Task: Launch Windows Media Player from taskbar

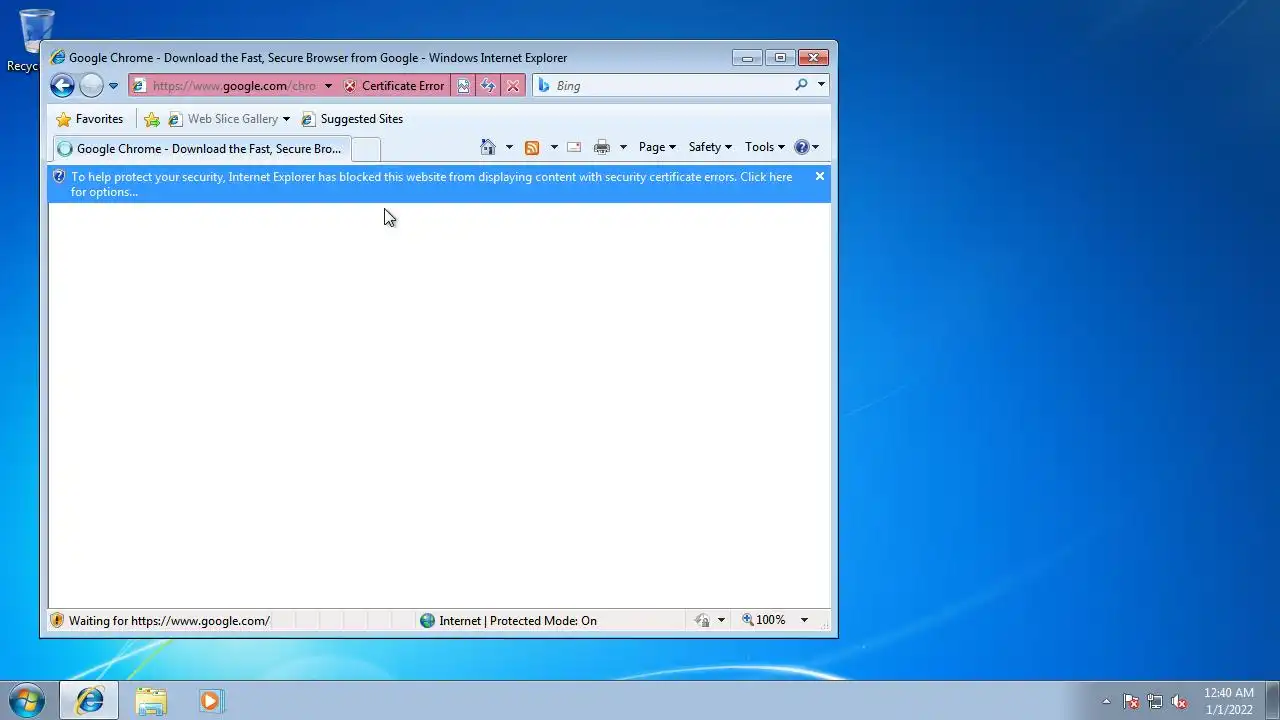Action: click(211, 701)
